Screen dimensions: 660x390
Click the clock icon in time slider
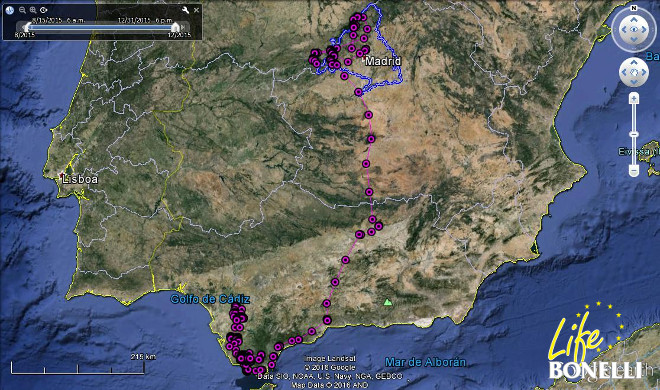10,10
